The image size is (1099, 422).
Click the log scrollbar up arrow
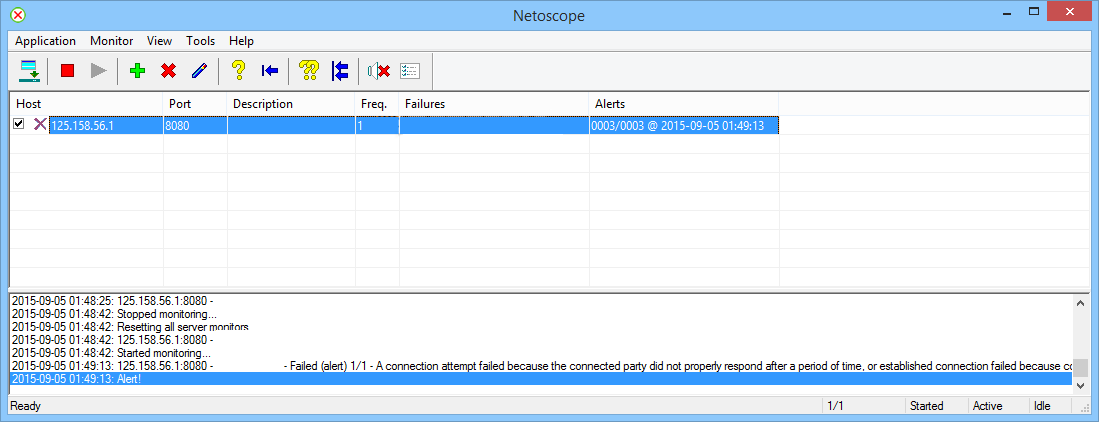coord(1081,303)
